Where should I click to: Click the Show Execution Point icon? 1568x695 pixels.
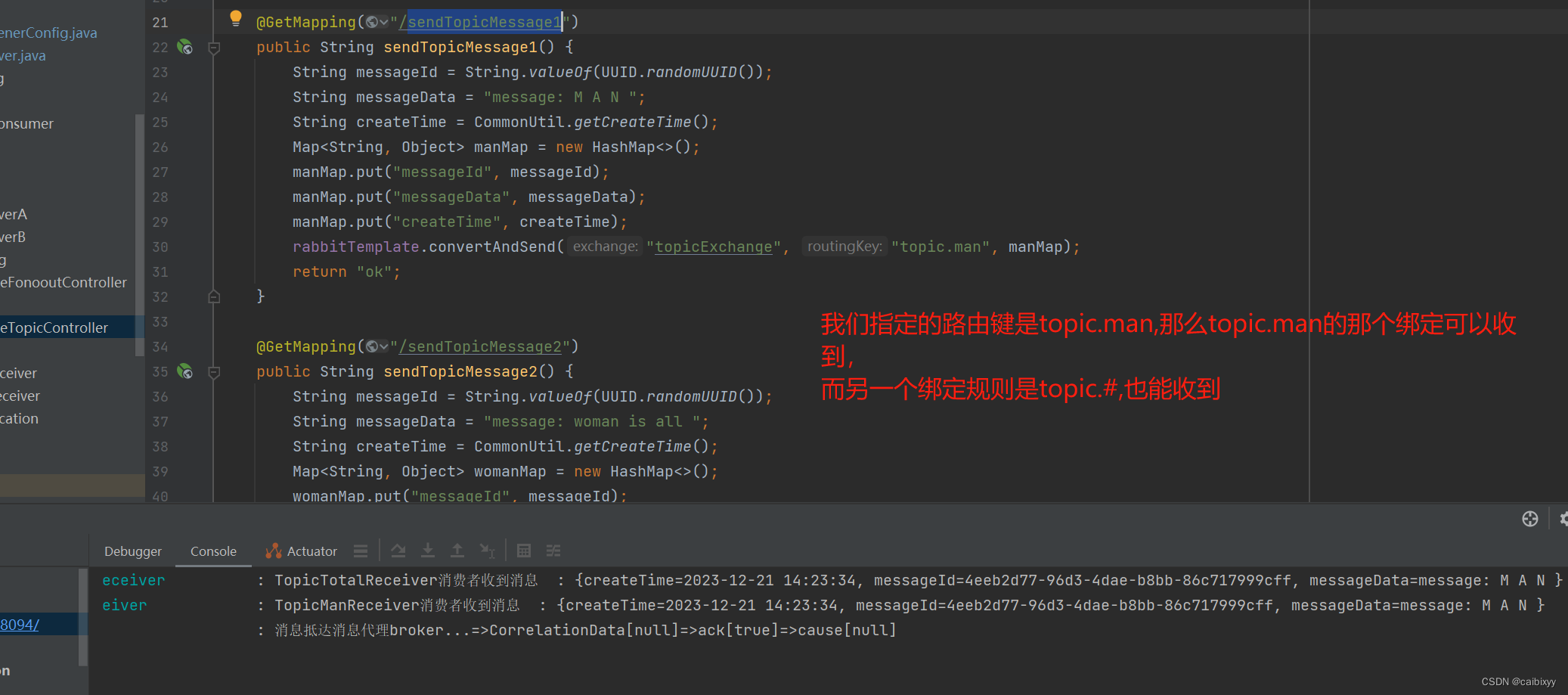click(361, 551)
